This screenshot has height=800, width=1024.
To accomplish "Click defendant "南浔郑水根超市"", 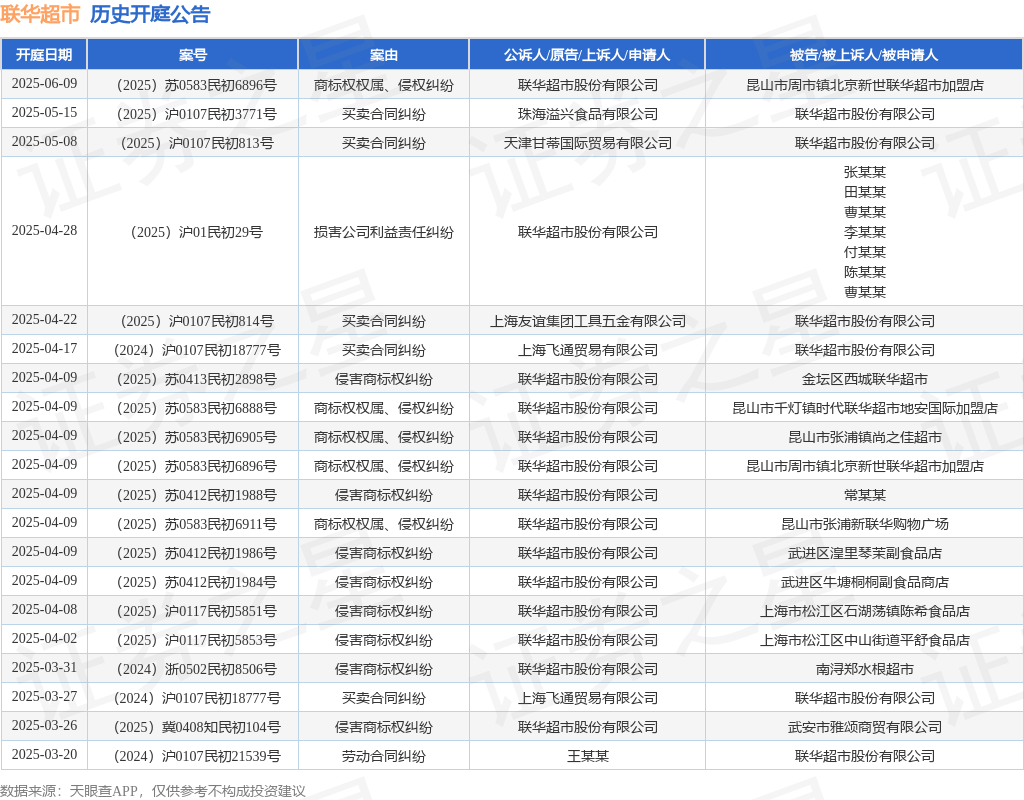I will pyautogui.click(x=865, y=669).
